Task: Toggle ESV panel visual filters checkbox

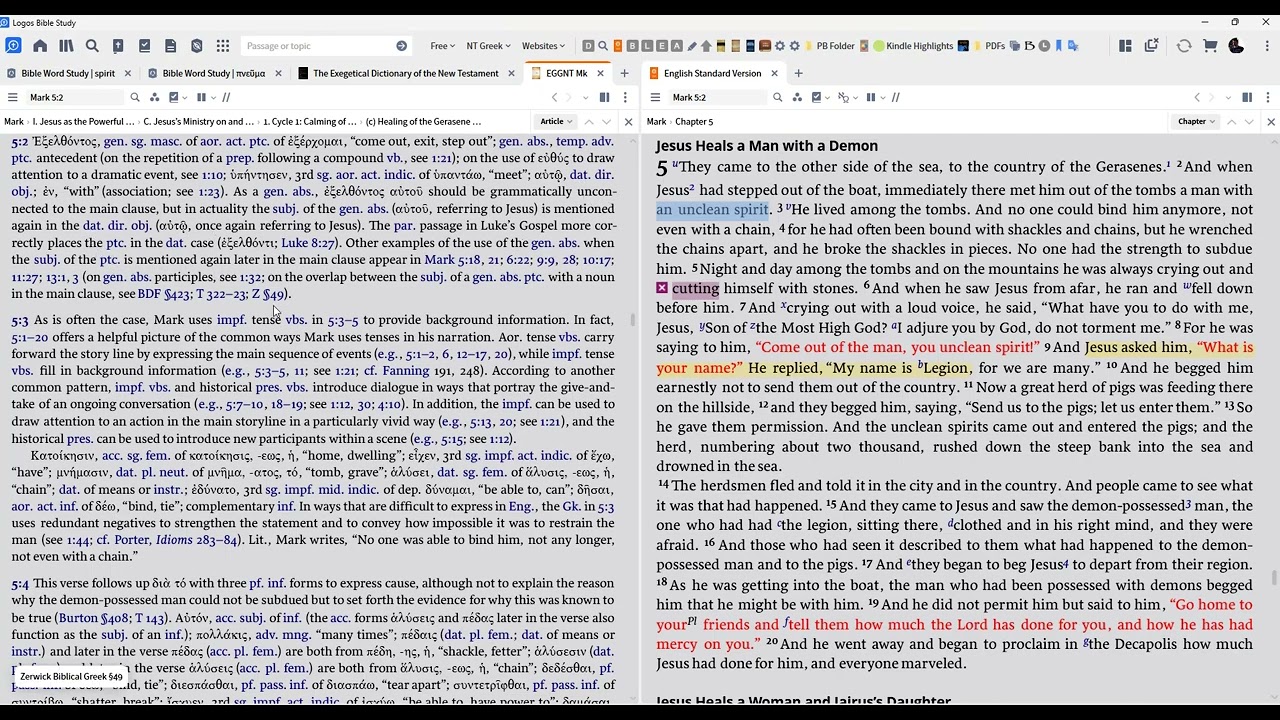Action: [x=816, y=97]
